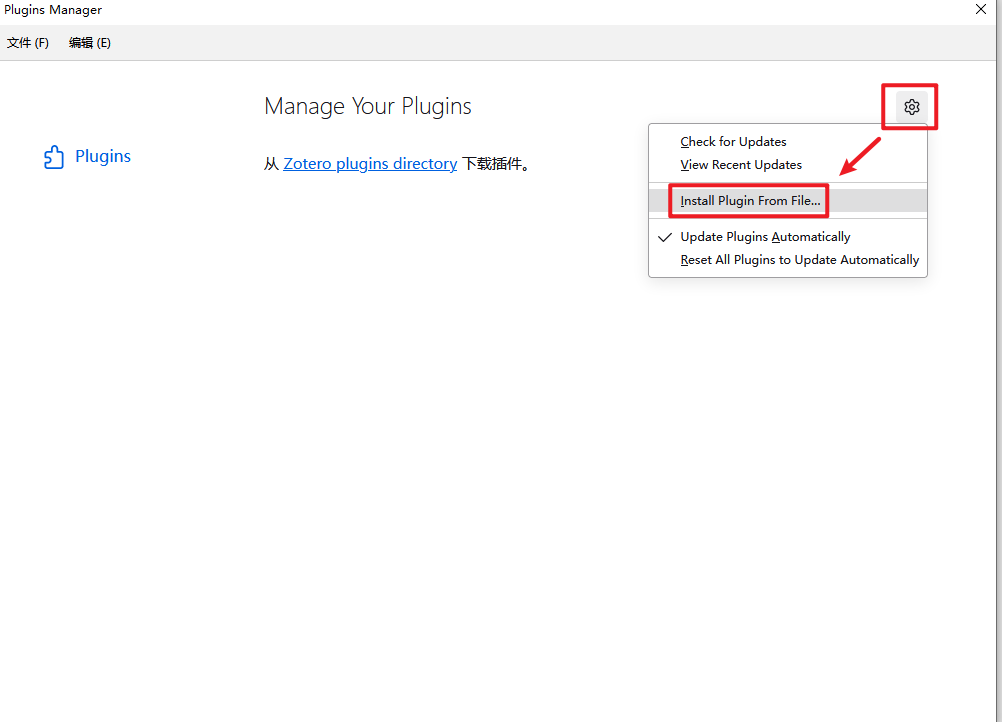The height and width of the screenshot is (722, 1002).
Task: Choose Reset All Plugins to Update Automatically
Action: (x=799, y=260)
